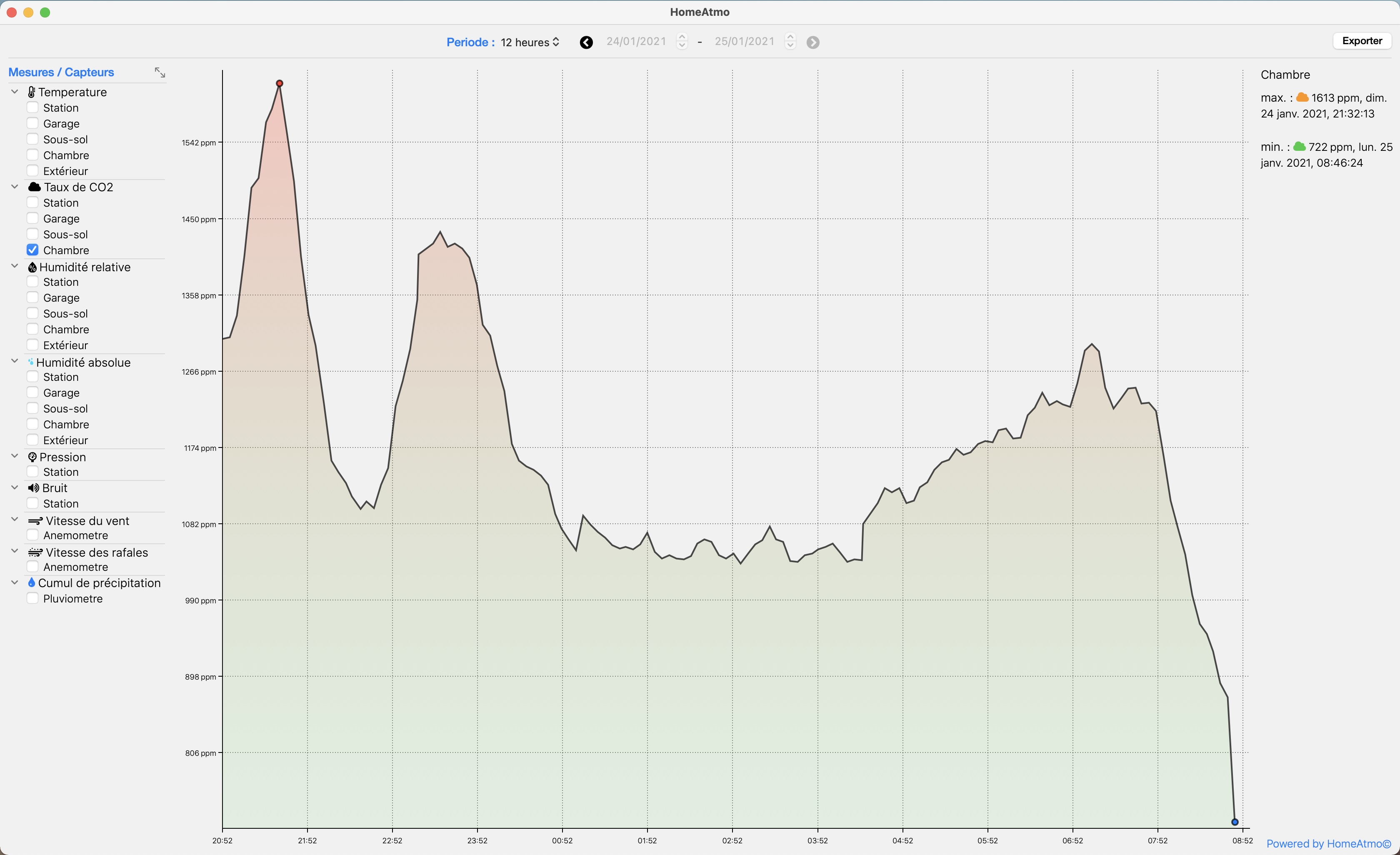This screenshot has height=855, width=1400.
Task: Collapse the Vitesse des rafales section
Action: [15, 552]
